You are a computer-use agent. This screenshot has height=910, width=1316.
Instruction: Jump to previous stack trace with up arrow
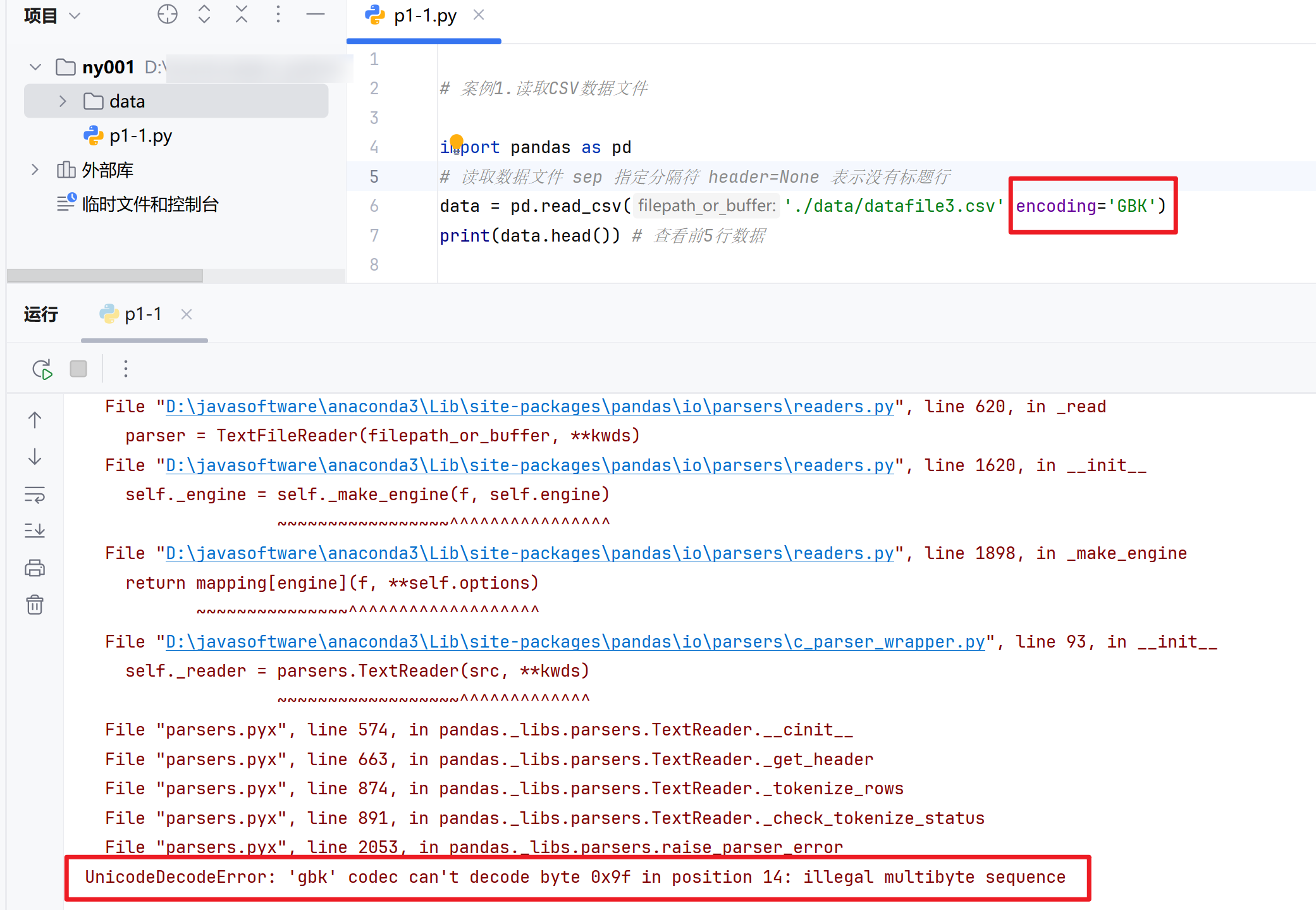pos(35,420)
